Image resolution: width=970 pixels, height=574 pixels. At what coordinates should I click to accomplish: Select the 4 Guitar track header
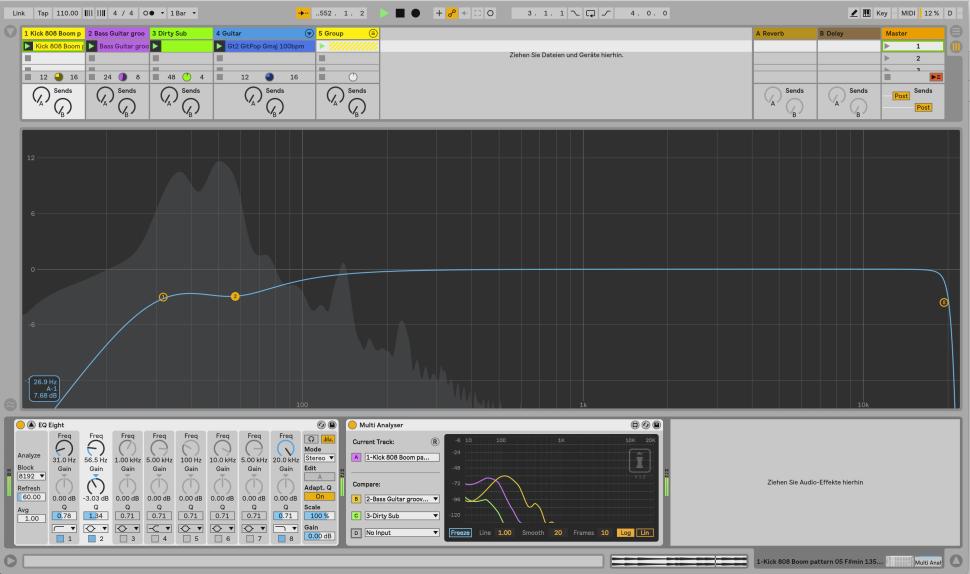coord(258,33)
